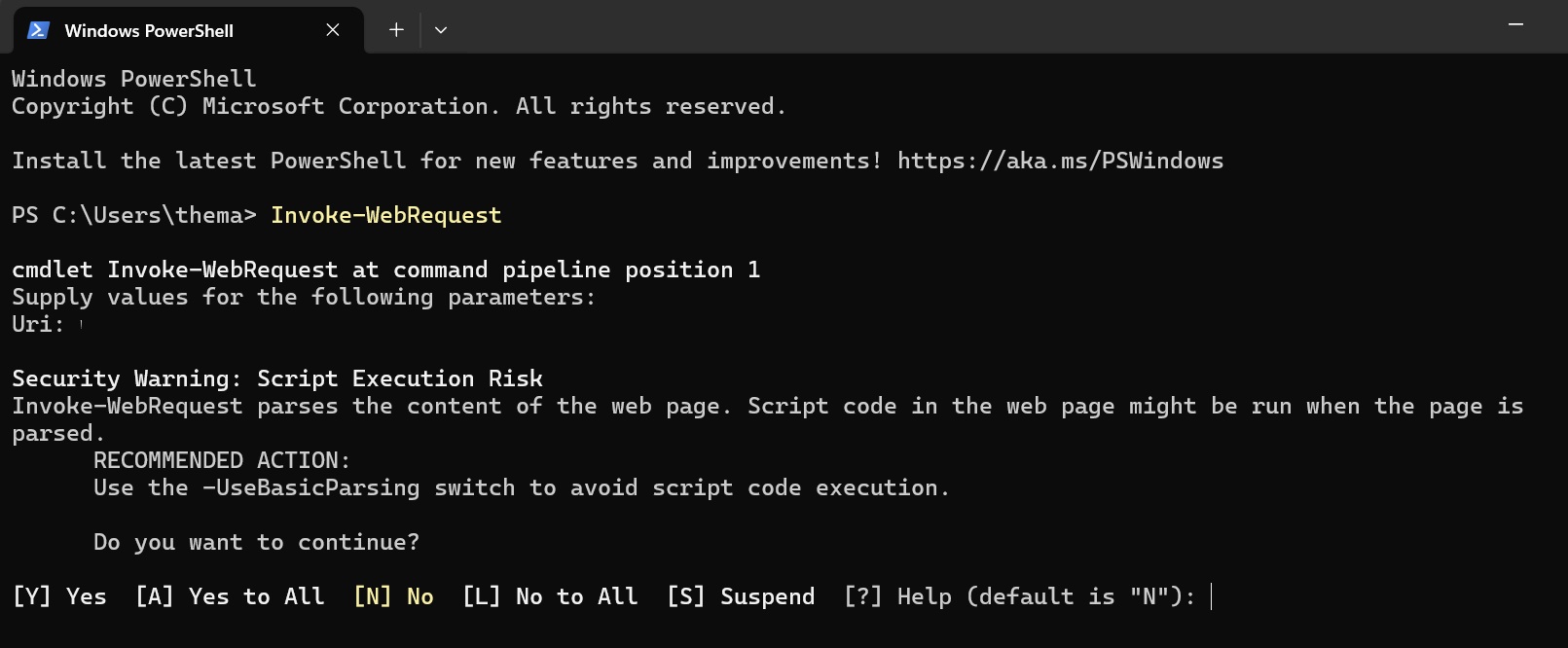The width and height of the screenshot is (1568, 648).
Task: Click the RECOMMENDED ACTION label
Action: 221,460
